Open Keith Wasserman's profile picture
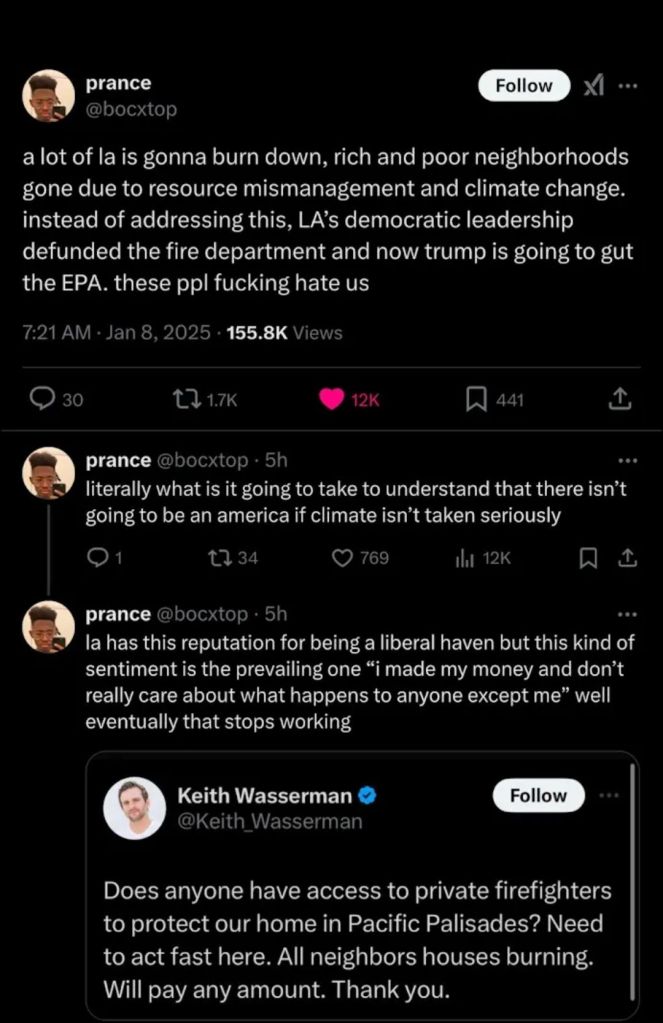 click(134, 807)
